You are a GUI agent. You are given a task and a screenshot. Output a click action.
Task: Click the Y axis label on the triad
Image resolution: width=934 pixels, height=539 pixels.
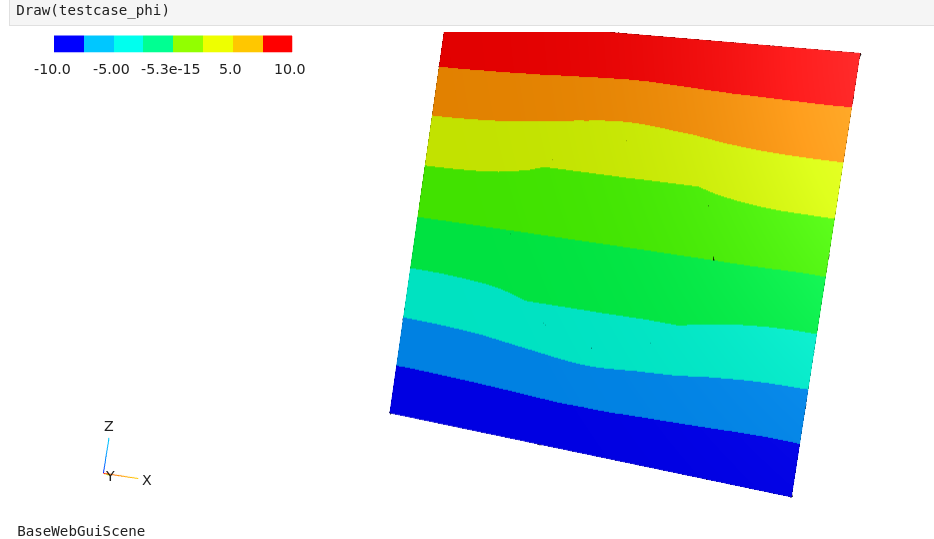pyautogui.click(x=110, y=477)
